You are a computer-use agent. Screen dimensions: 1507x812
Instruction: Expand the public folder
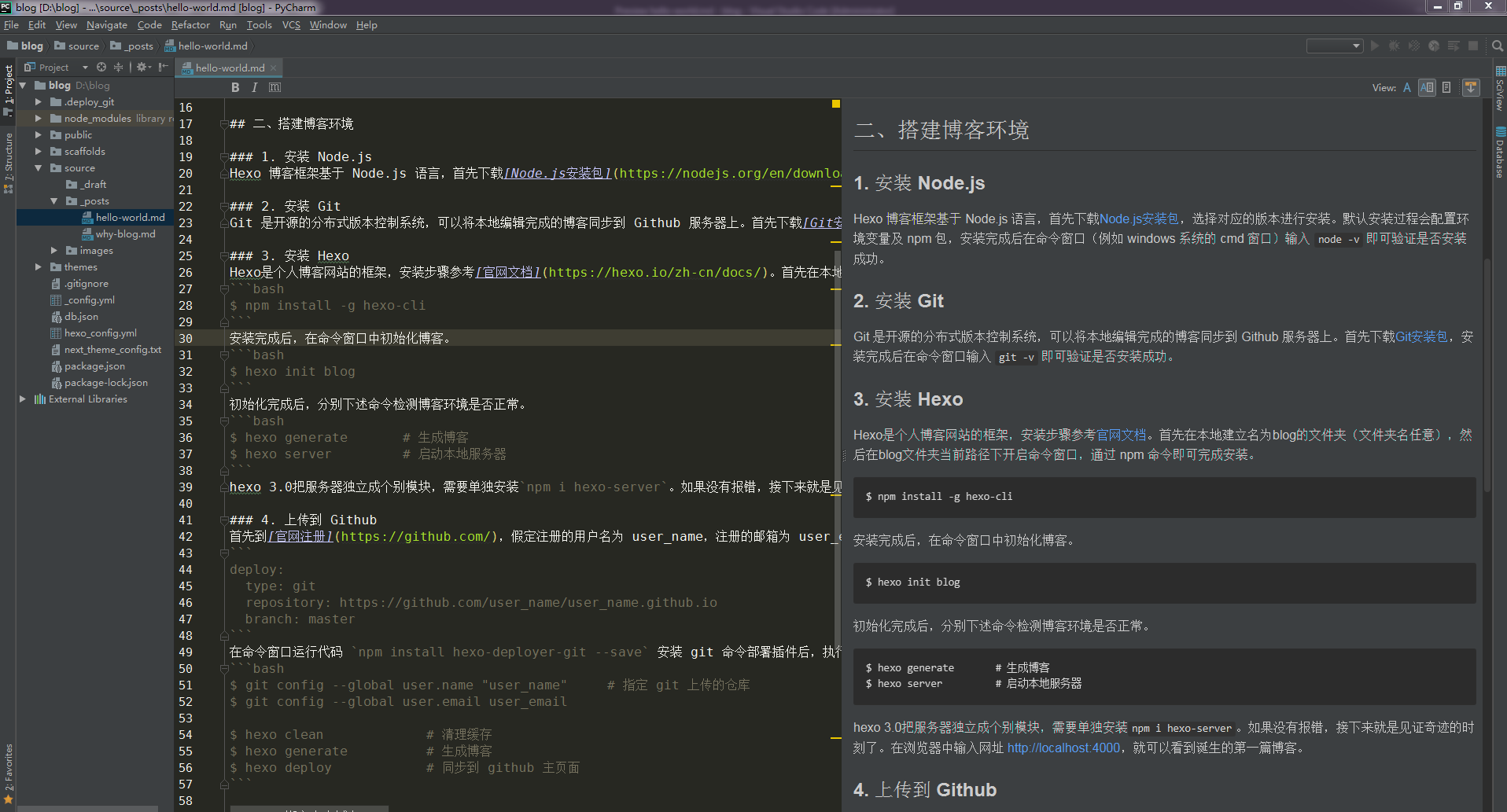click(39, 134)
